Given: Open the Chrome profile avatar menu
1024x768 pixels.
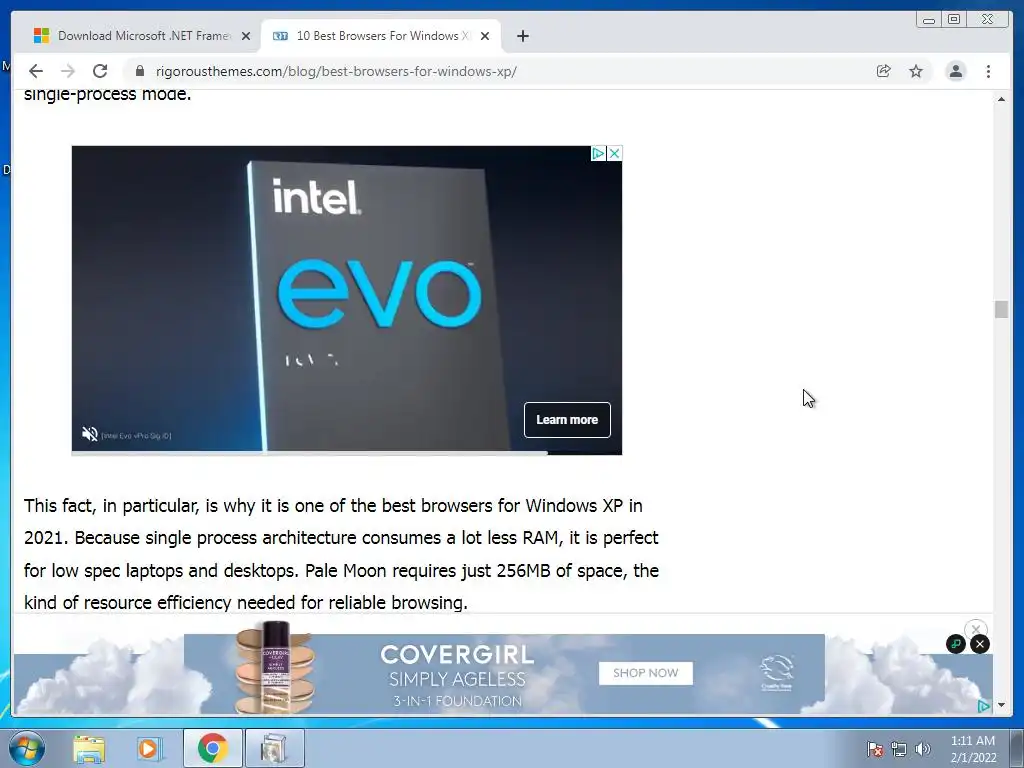Looking at the screenshot, I should [955, 71].
